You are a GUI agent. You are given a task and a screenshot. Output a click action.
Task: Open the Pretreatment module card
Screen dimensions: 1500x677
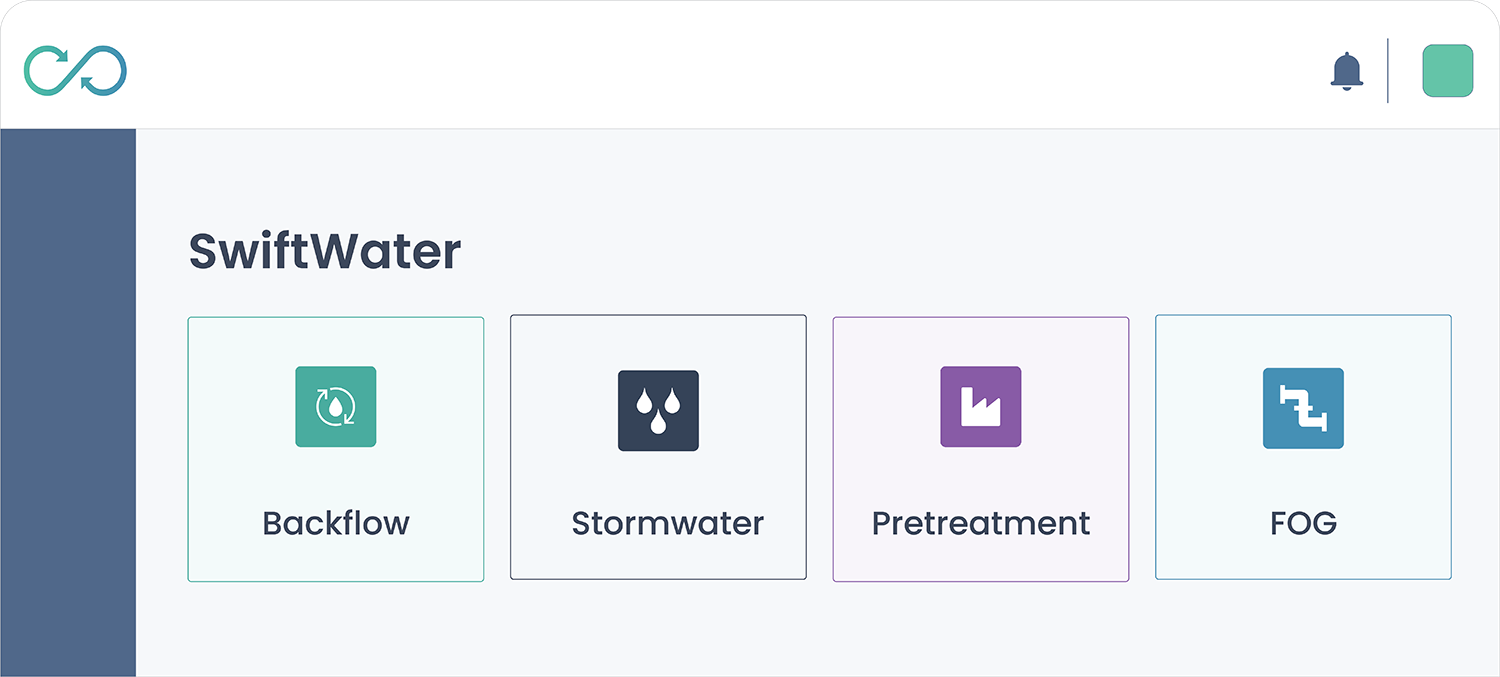coord(981,470)
